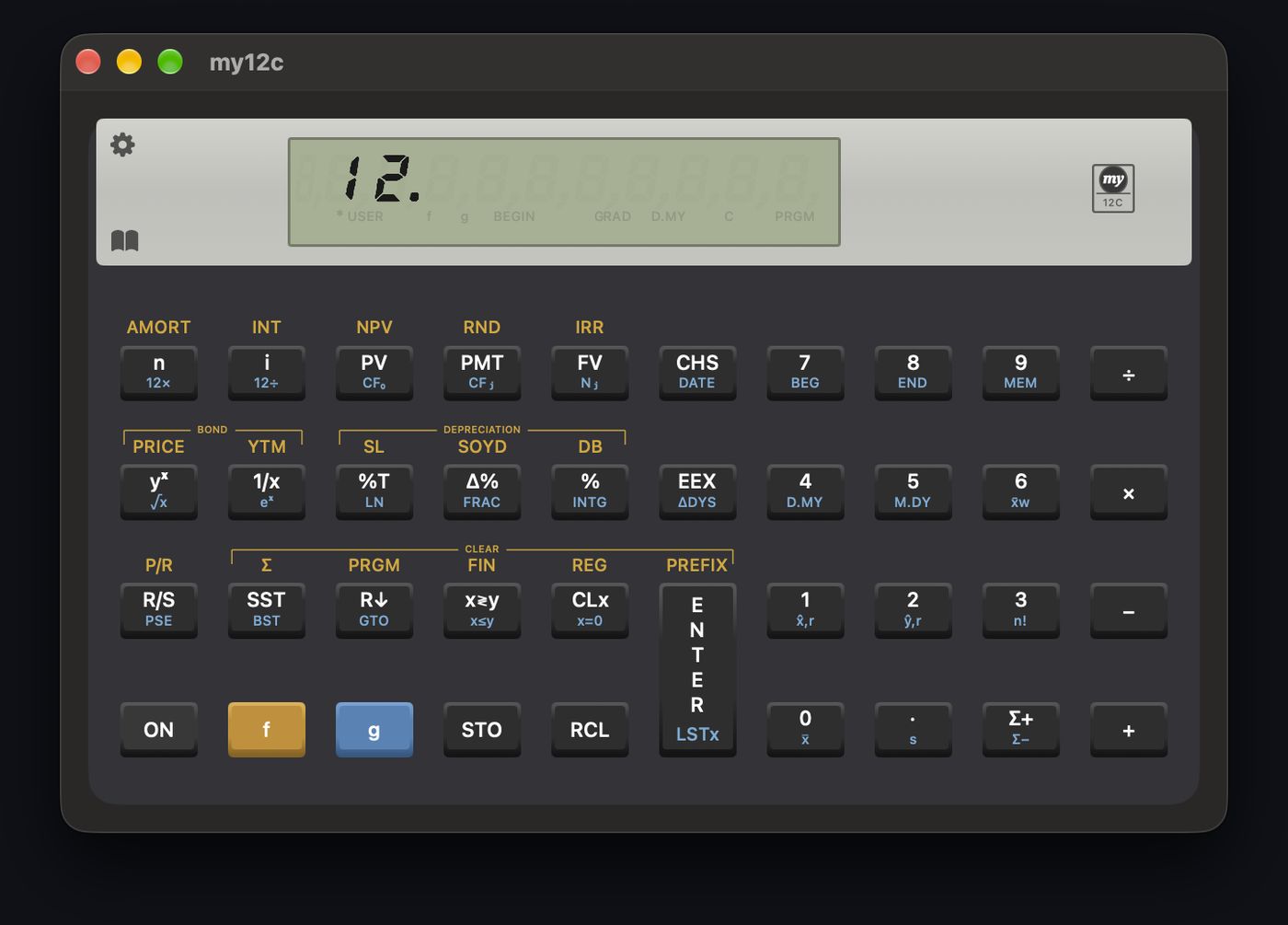Click the CHS change sign key

697,373
